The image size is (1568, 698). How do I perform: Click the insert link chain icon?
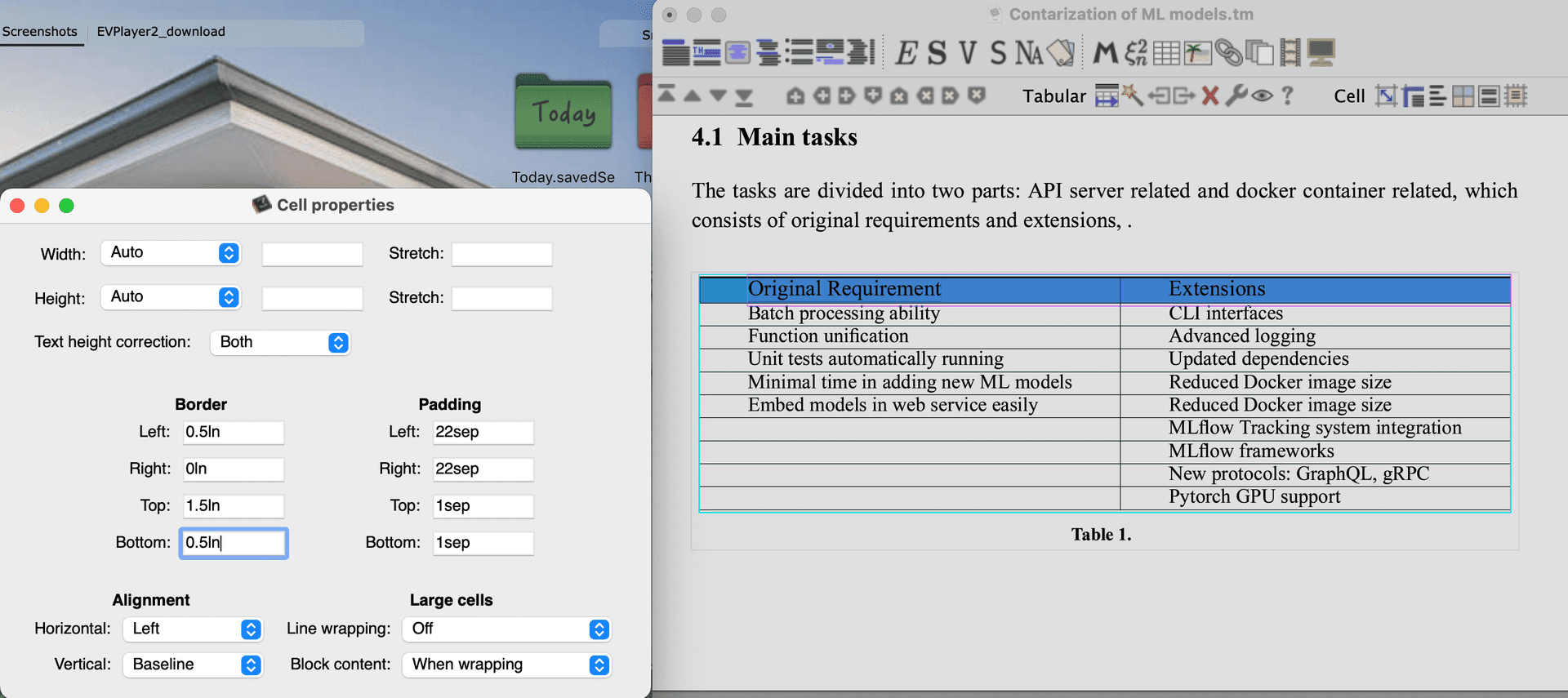(1228, 53)
